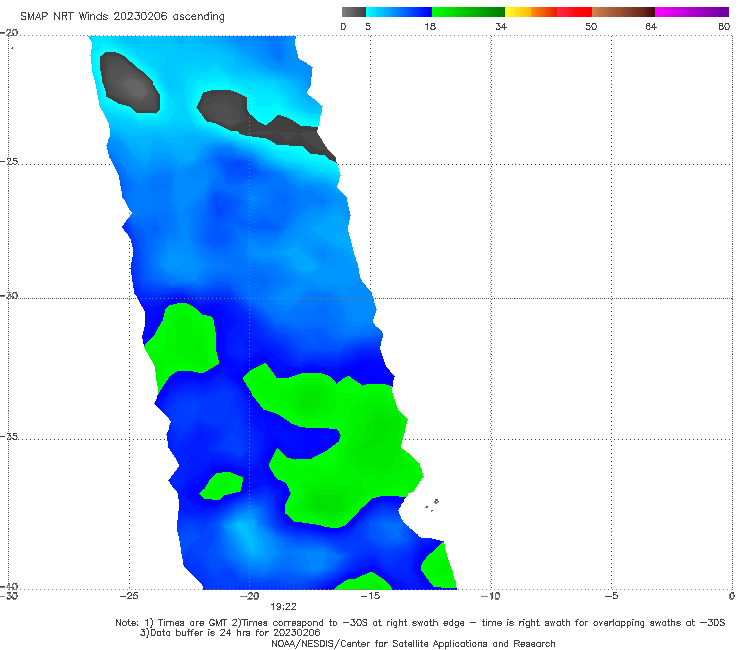Click the small green patch left of -20 longitude
The width and height of the screenshot is (740, 650).
point(222,485)
